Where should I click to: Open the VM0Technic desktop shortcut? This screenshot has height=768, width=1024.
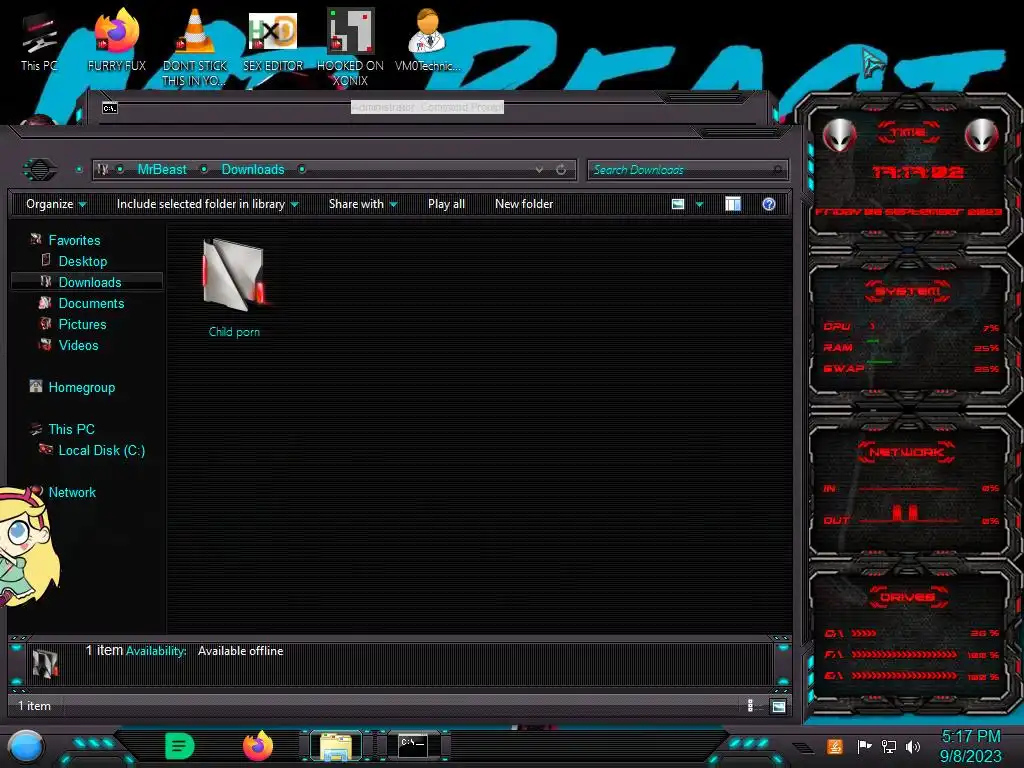coord(427,40)
